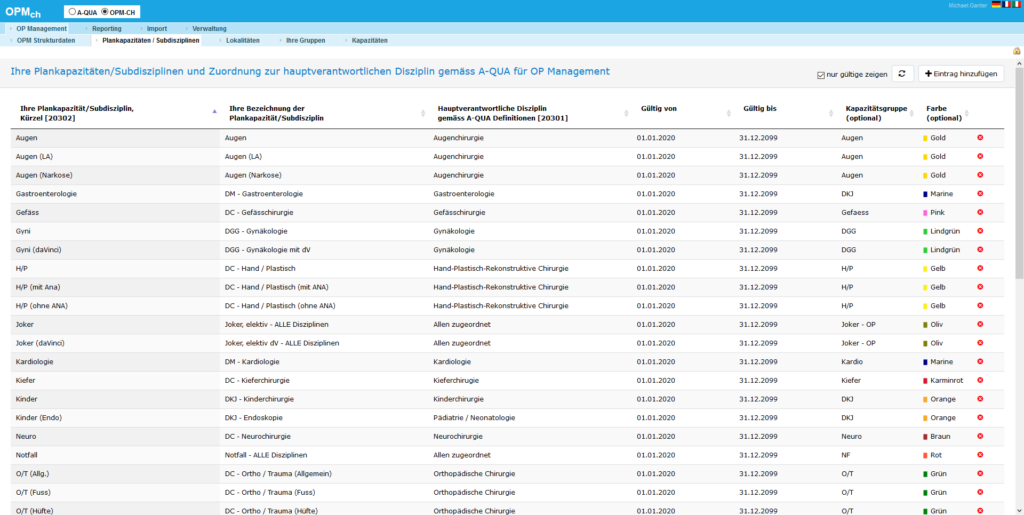Click the vertical scrollbar of the table

coord(1018,200)
